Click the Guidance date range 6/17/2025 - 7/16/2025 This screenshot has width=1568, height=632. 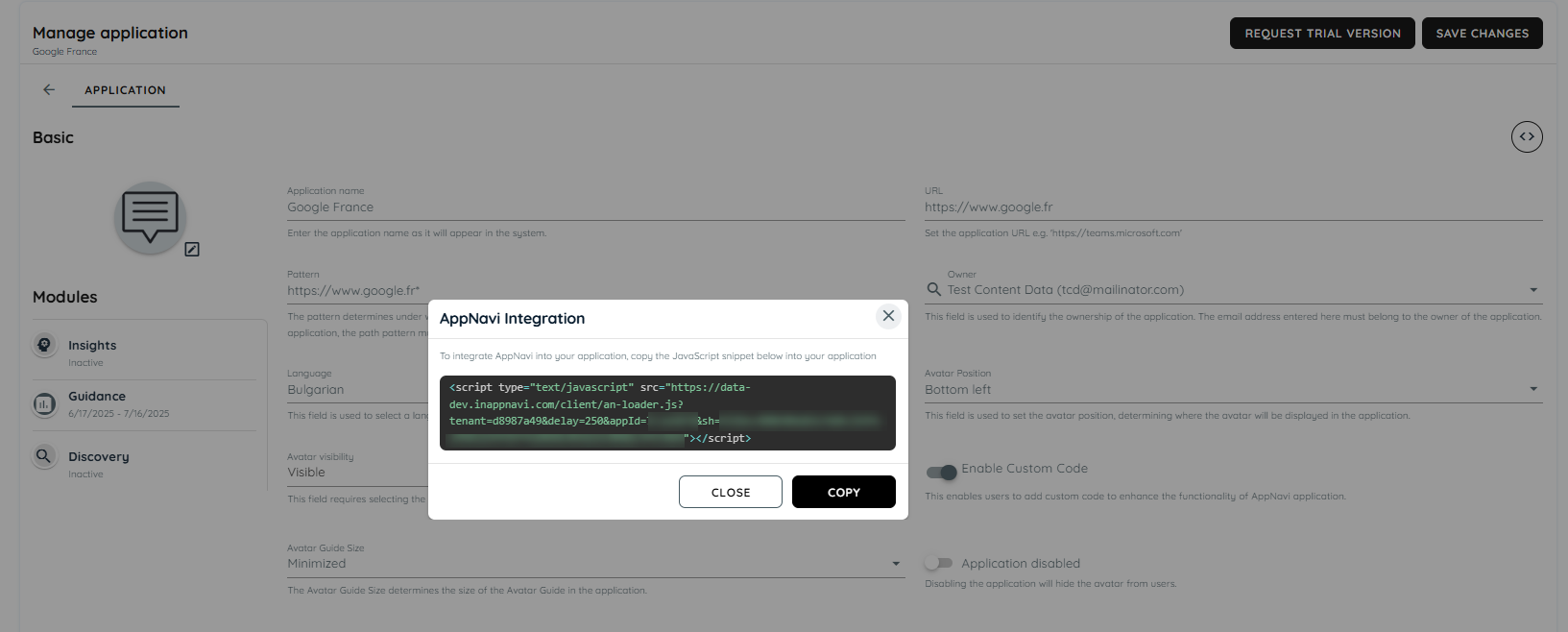point(119,414)
